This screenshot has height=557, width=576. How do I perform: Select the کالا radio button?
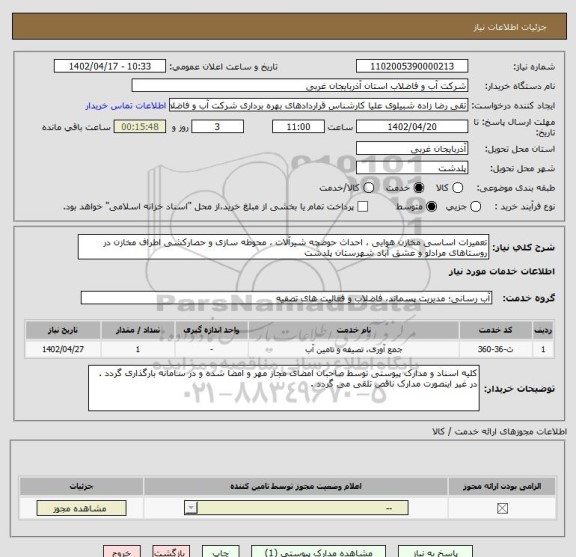457,188
